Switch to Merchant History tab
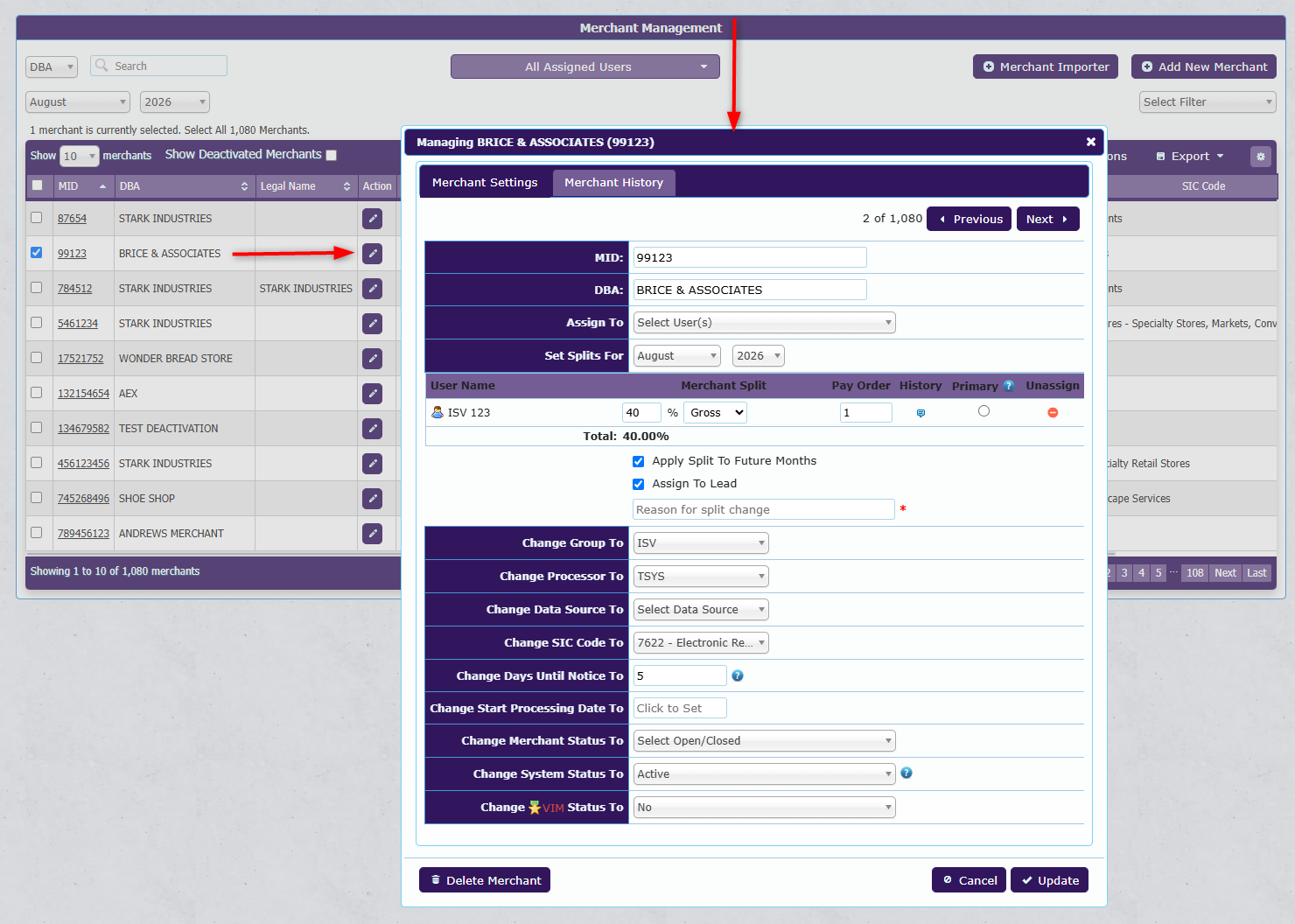The width and height of the screenshot is (1295, 924). (613, 183)
